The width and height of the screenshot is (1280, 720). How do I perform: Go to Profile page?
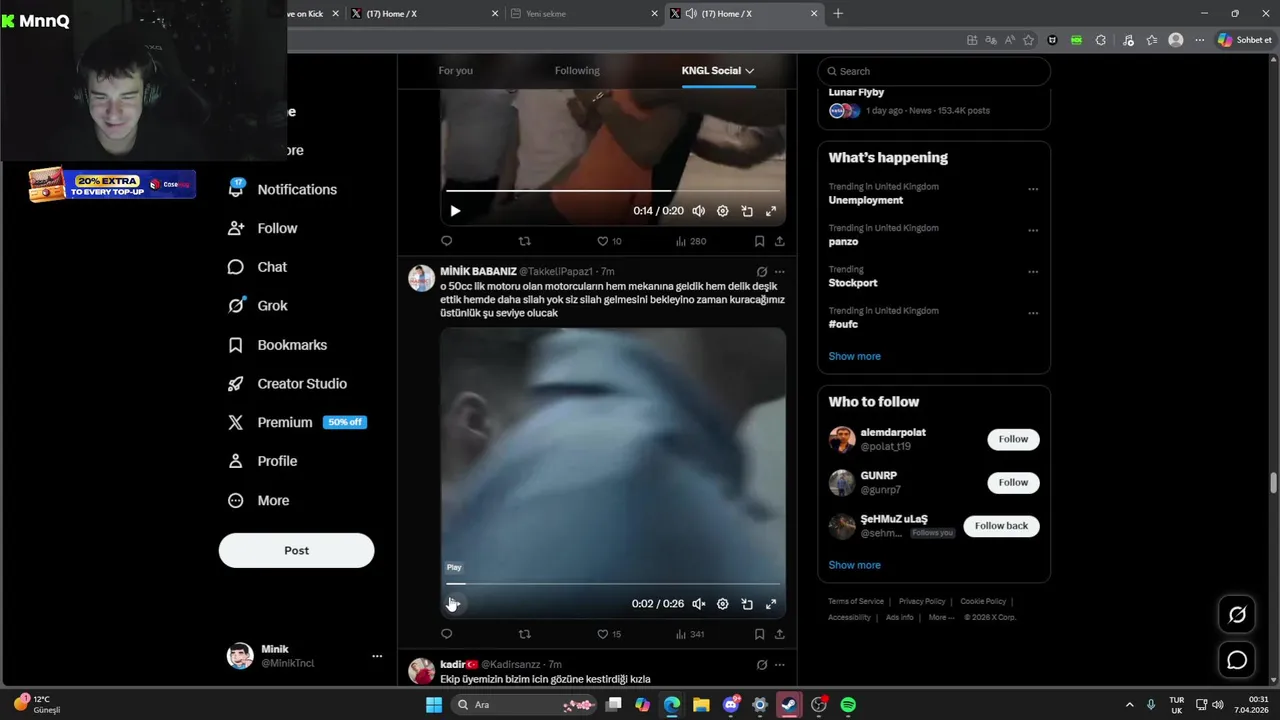coord(263,462)
